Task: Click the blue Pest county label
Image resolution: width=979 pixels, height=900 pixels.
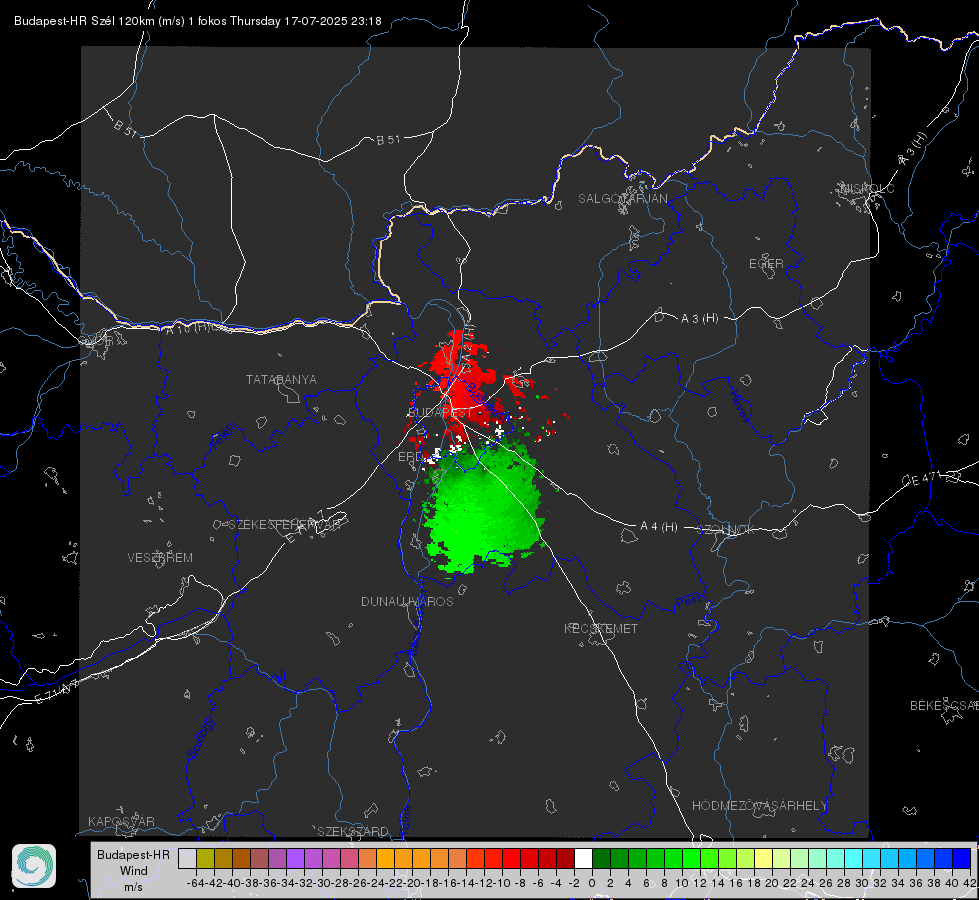Action: pos(687,602)
